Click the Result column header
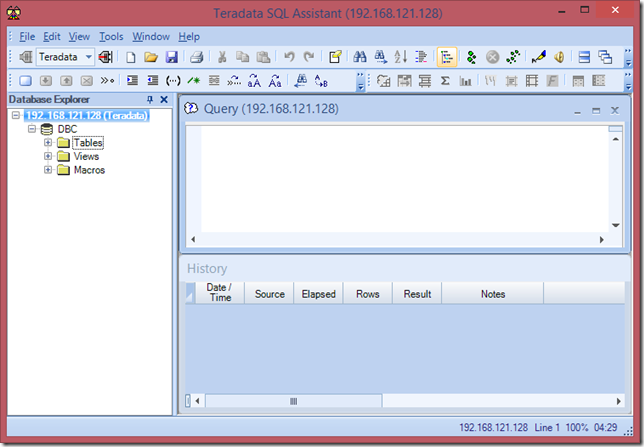This screenshot has height=447, width=644. point(417,293)
